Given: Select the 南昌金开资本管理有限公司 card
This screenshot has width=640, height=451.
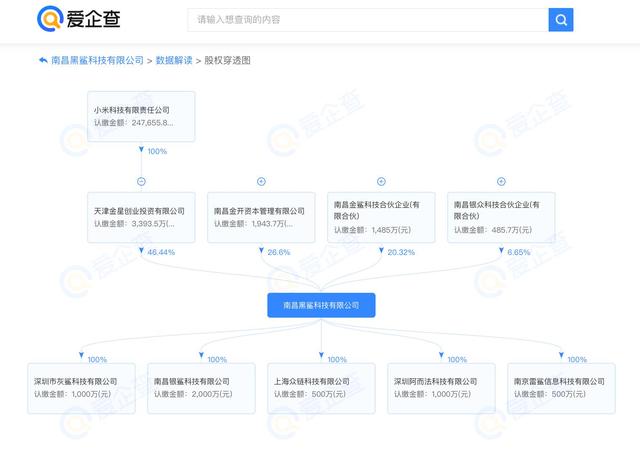Looking at the screenshot, I should click(x=261, y=218).
